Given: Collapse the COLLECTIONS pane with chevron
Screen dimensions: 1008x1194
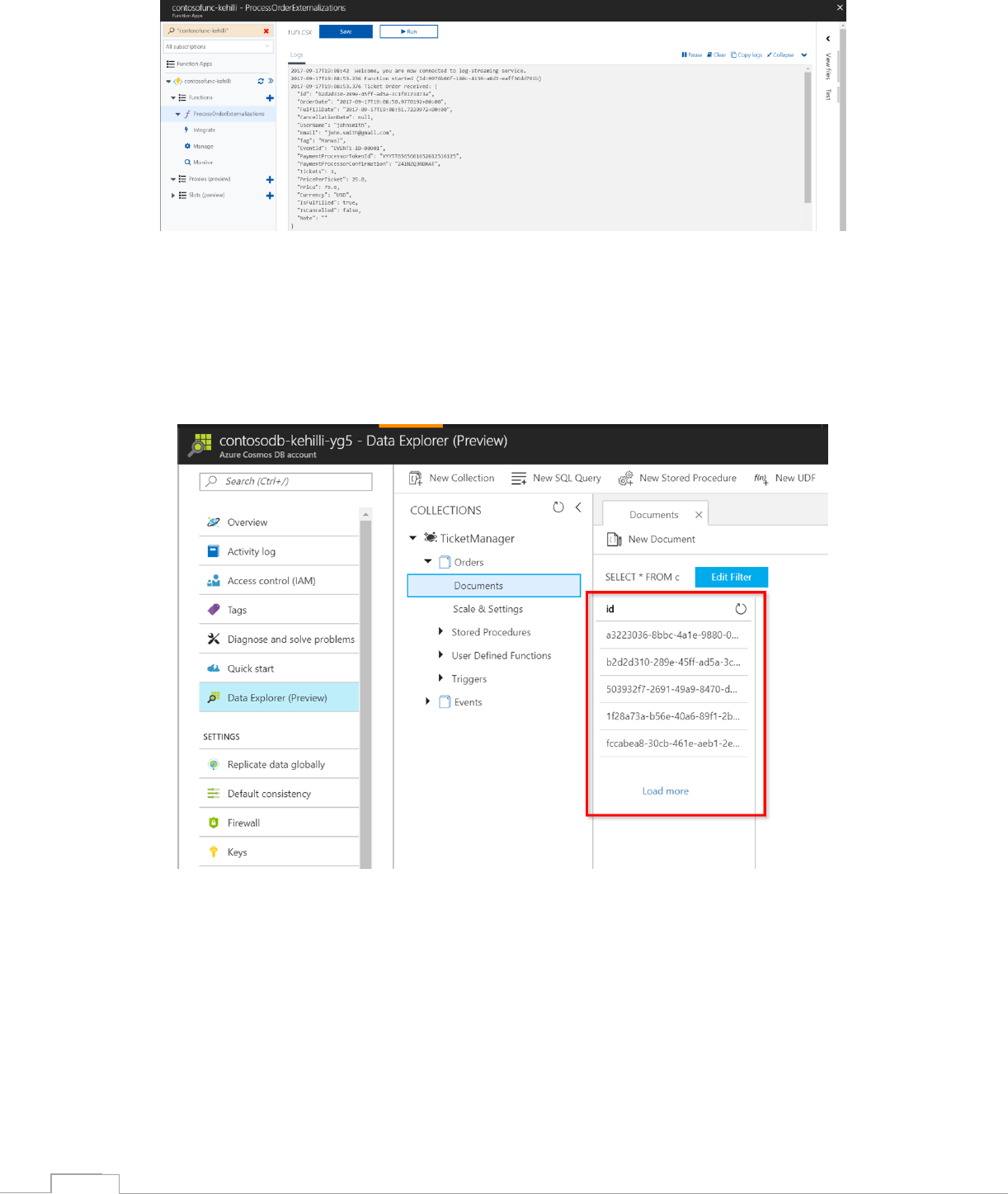Looking at the screenshot, I should tap(578, 507).
